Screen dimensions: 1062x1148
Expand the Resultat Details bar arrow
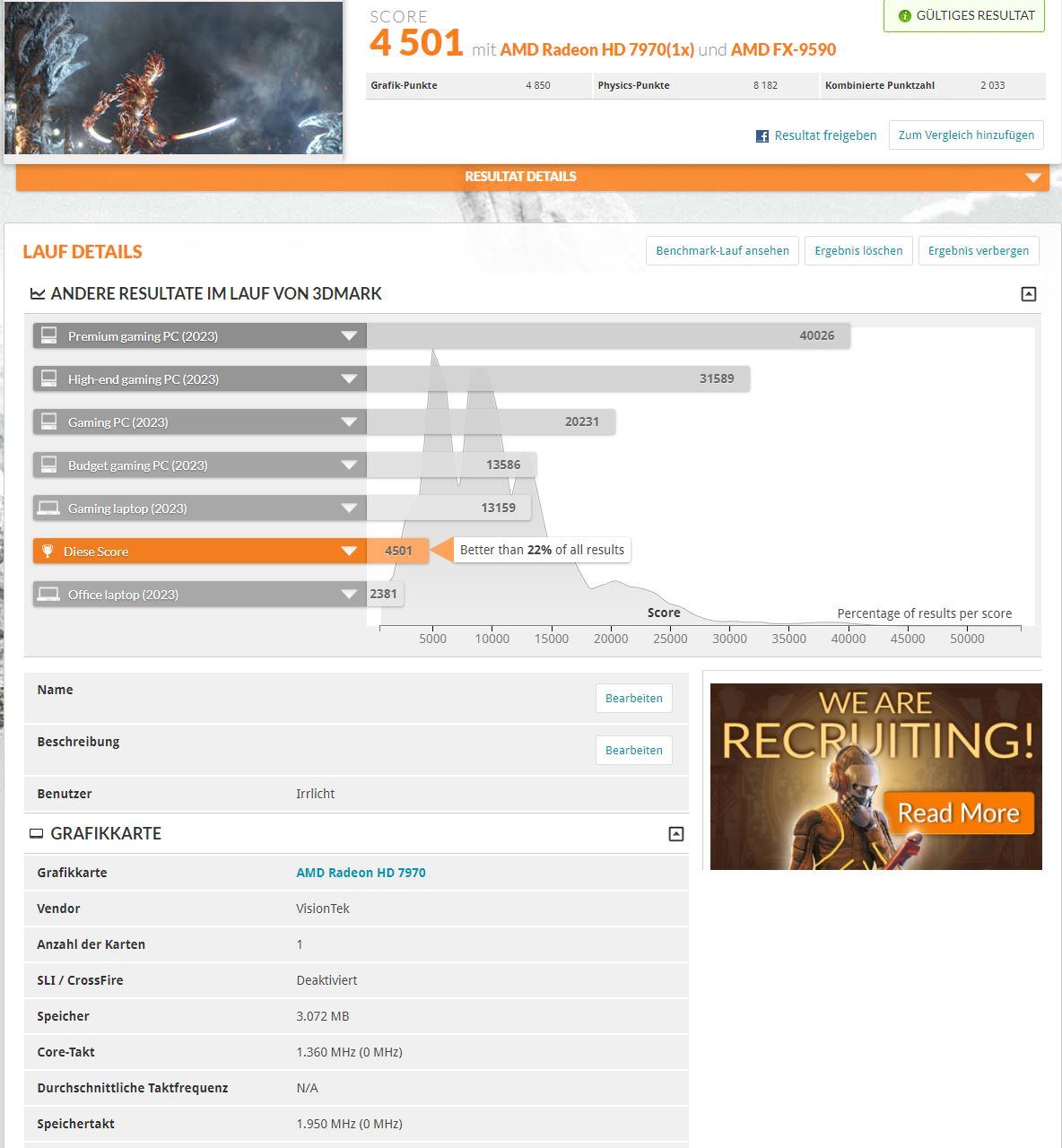[1032, 178]
